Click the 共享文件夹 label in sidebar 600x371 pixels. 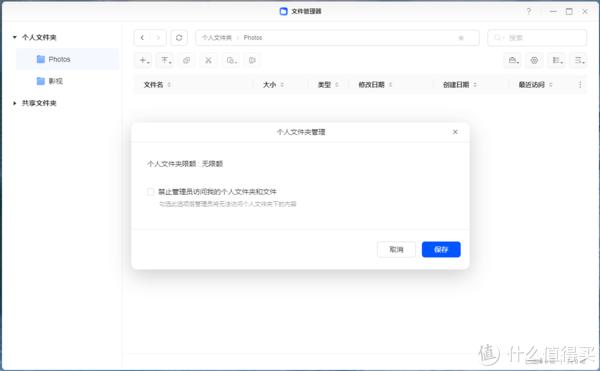tap(39, 103)
